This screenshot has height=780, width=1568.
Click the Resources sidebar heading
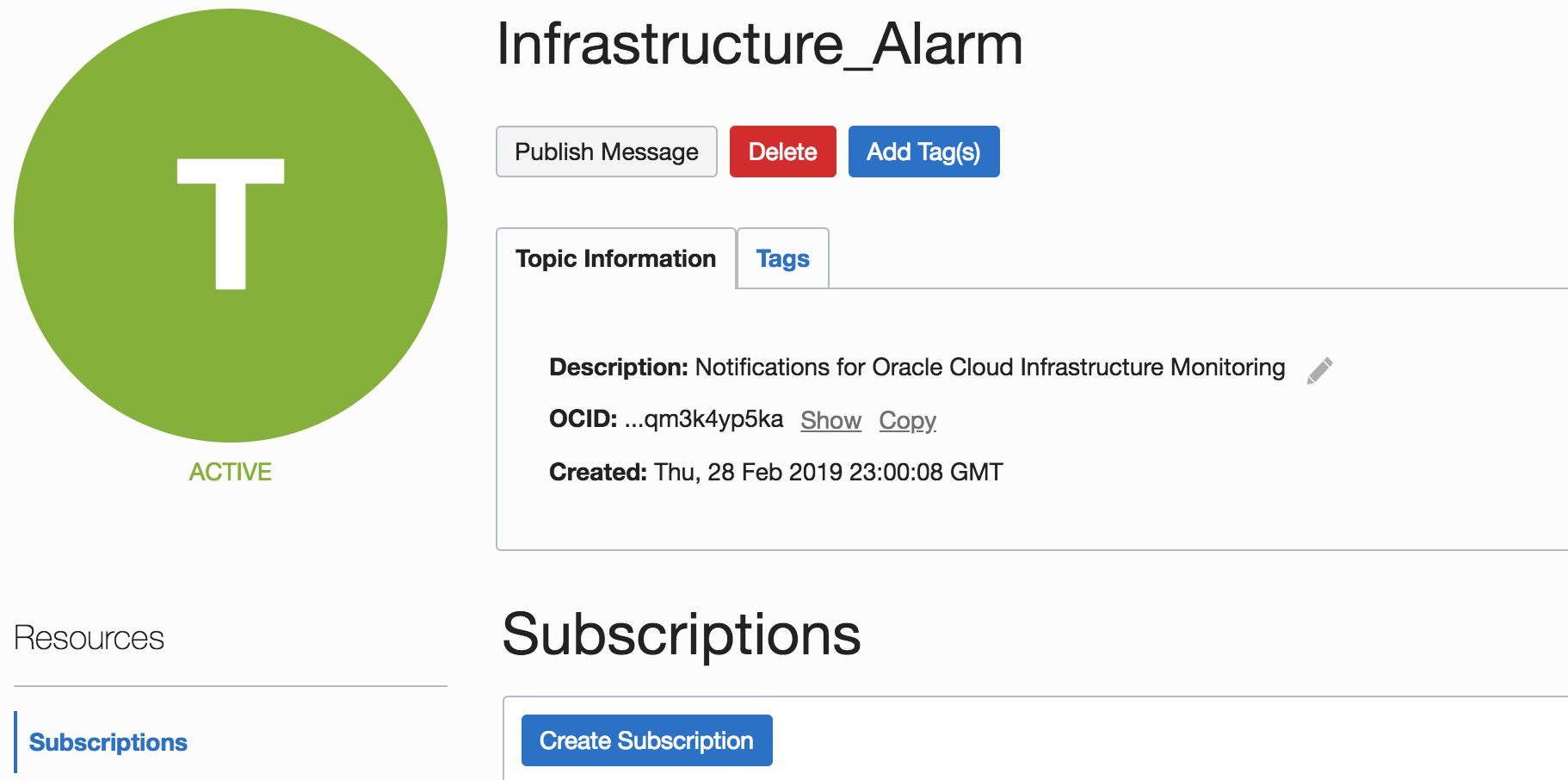[90, 638]
